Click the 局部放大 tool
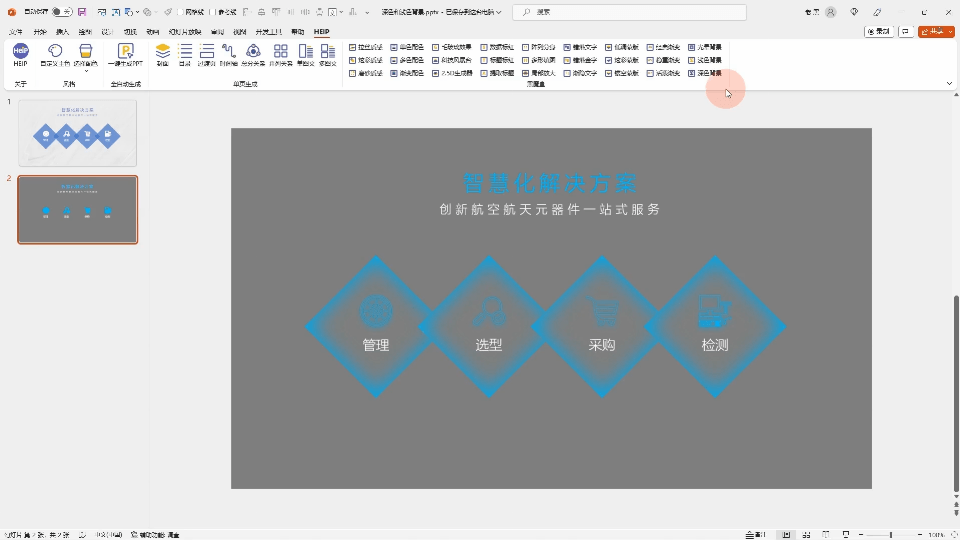Screen dimensions: 960x540 click(x=539, y=73)
